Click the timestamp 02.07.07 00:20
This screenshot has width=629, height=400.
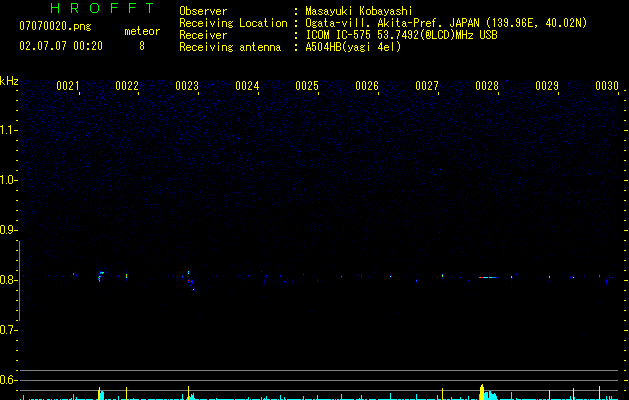coord(61,46)
